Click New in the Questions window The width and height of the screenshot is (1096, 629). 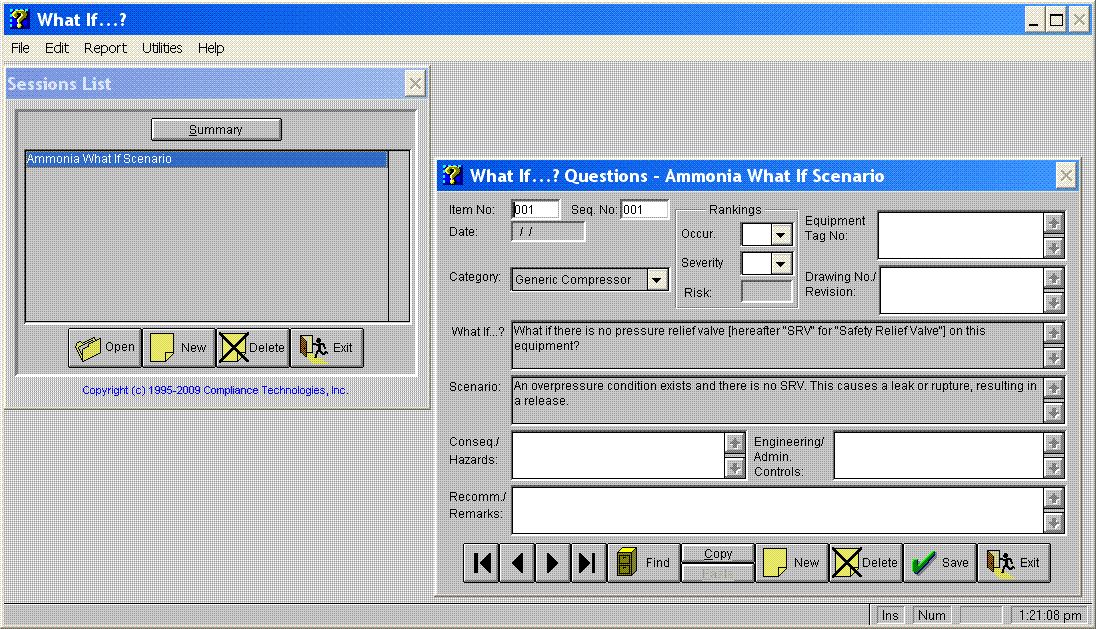click(792, 563)
